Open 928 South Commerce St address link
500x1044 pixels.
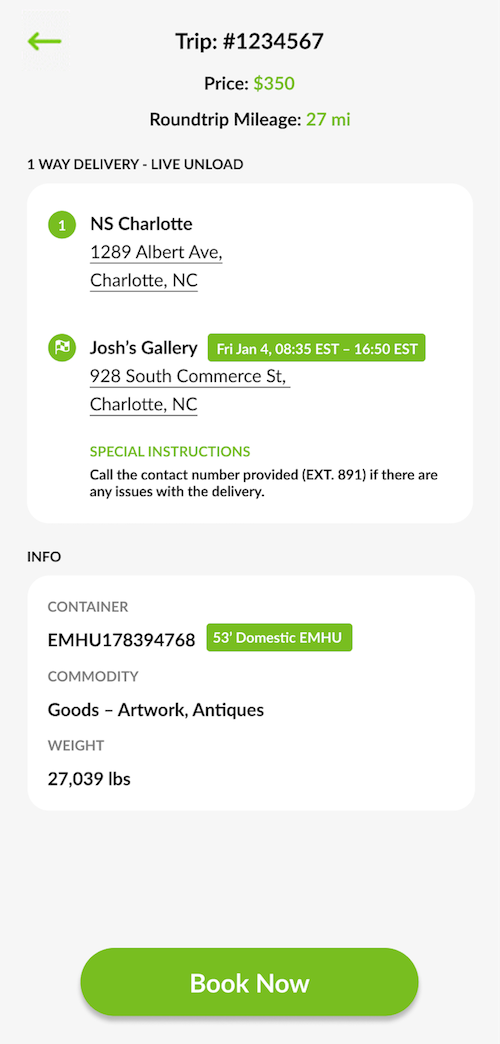(190, 376)
